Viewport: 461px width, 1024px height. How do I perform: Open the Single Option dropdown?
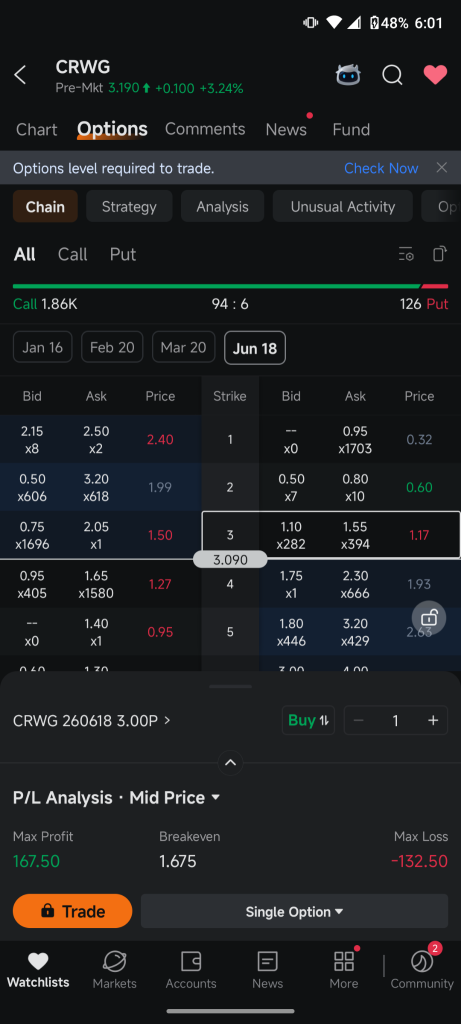(x=294, y=912)
